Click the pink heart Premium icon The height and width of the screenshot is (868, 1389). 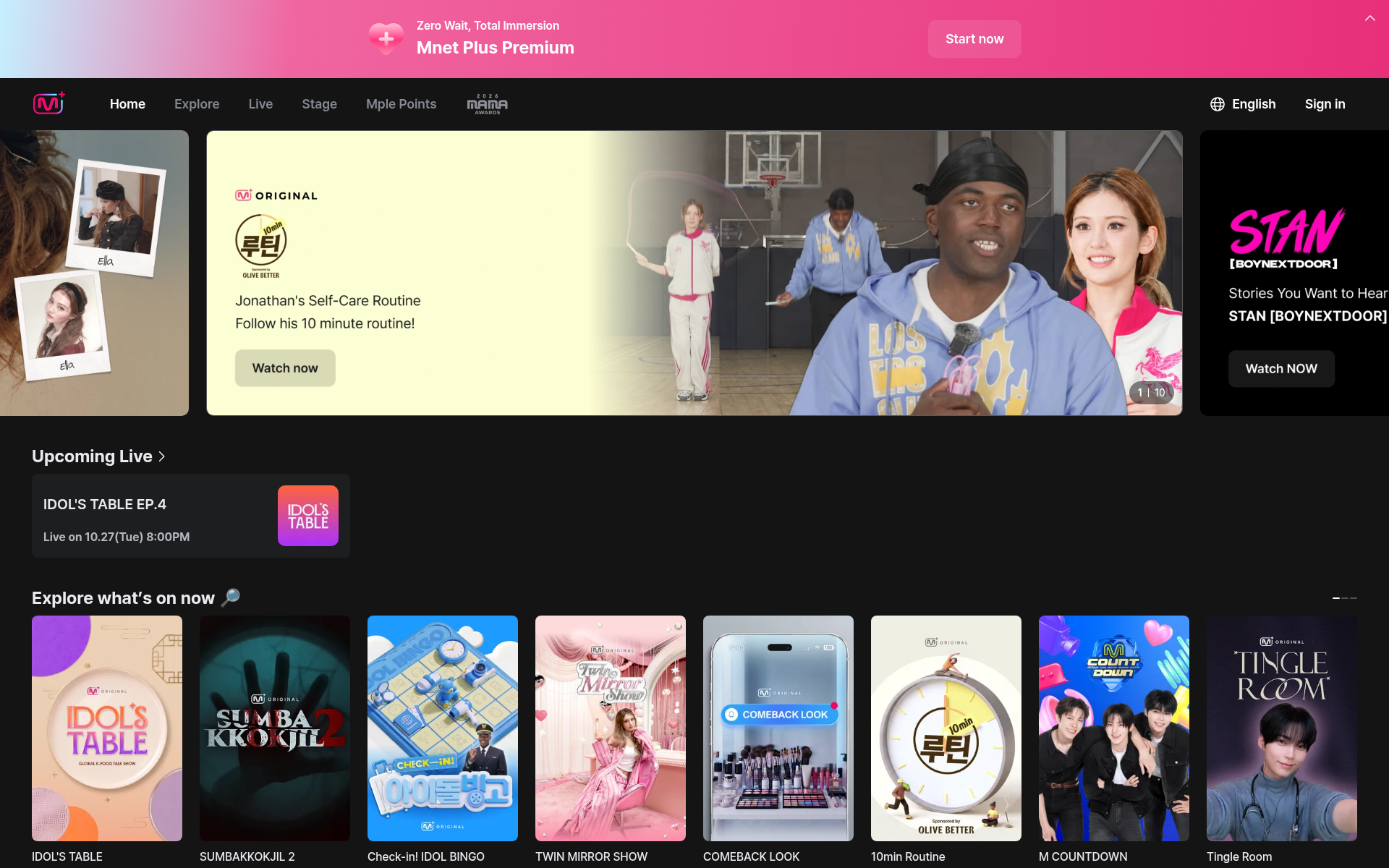click(386, 38)
